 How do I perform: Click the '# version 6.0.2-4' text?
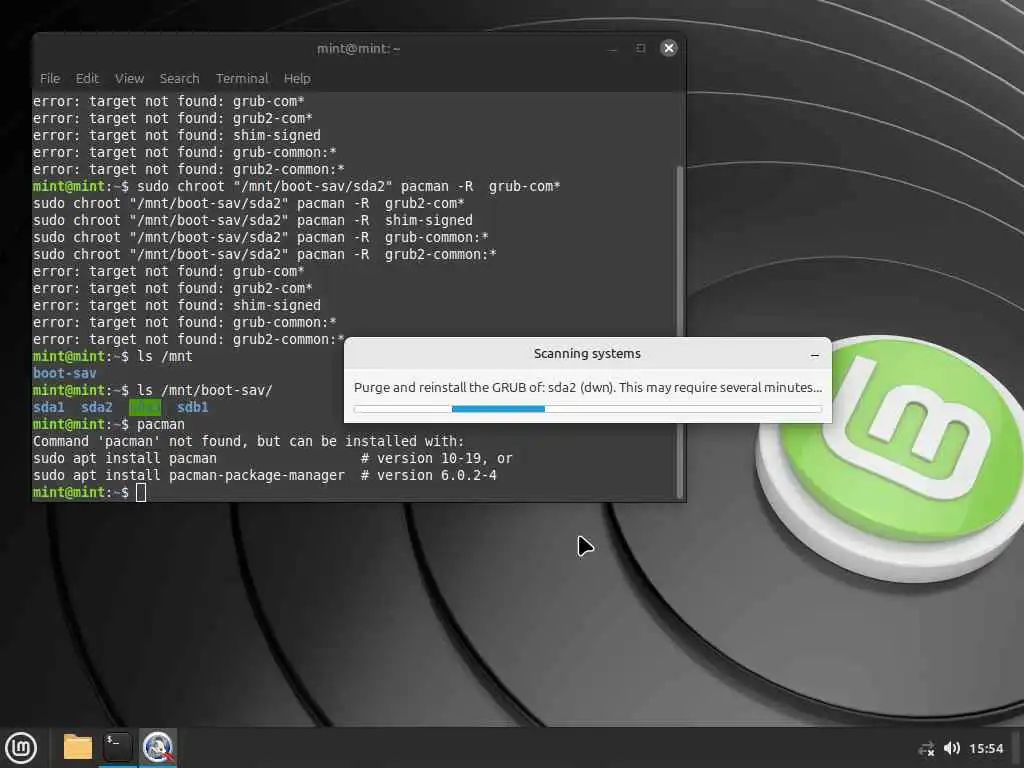pos(428,475)
